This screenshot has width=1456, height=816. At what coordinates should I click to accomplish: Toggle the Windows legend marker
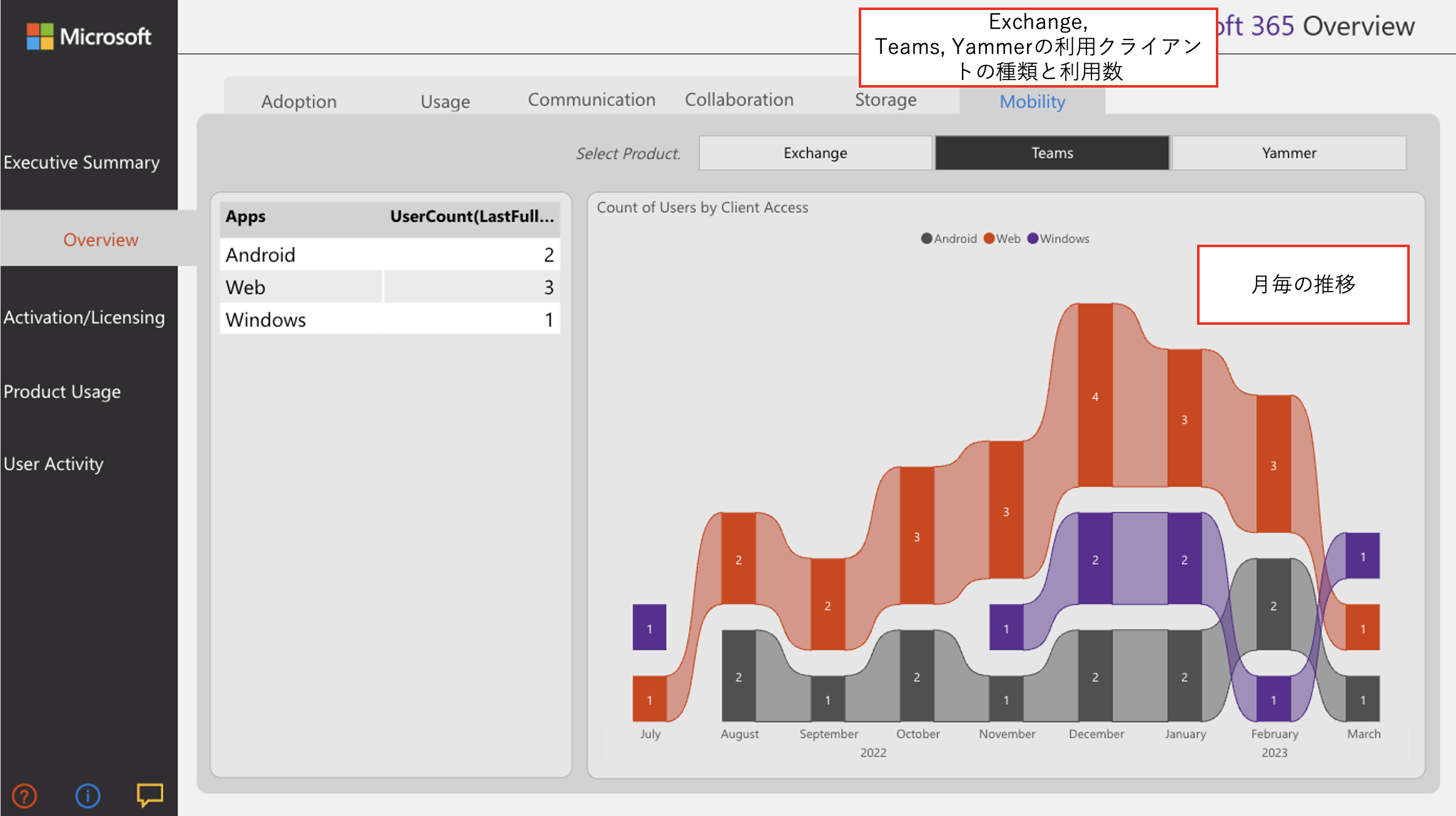[x=1033, y=238]
